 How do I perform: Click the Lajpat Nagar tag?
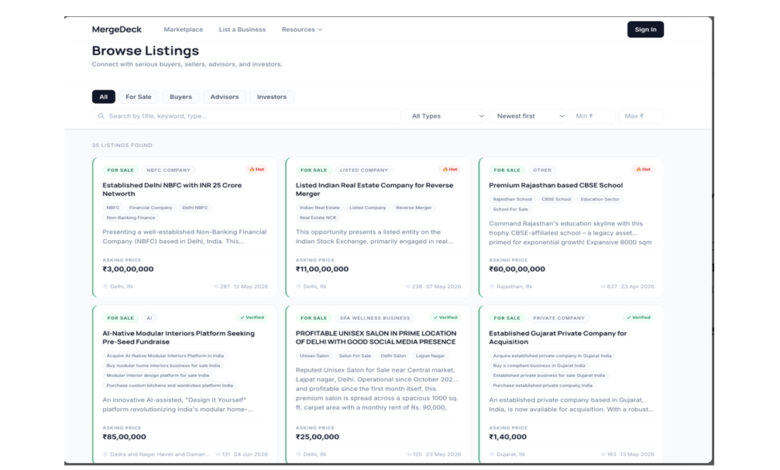click(430, 356)
